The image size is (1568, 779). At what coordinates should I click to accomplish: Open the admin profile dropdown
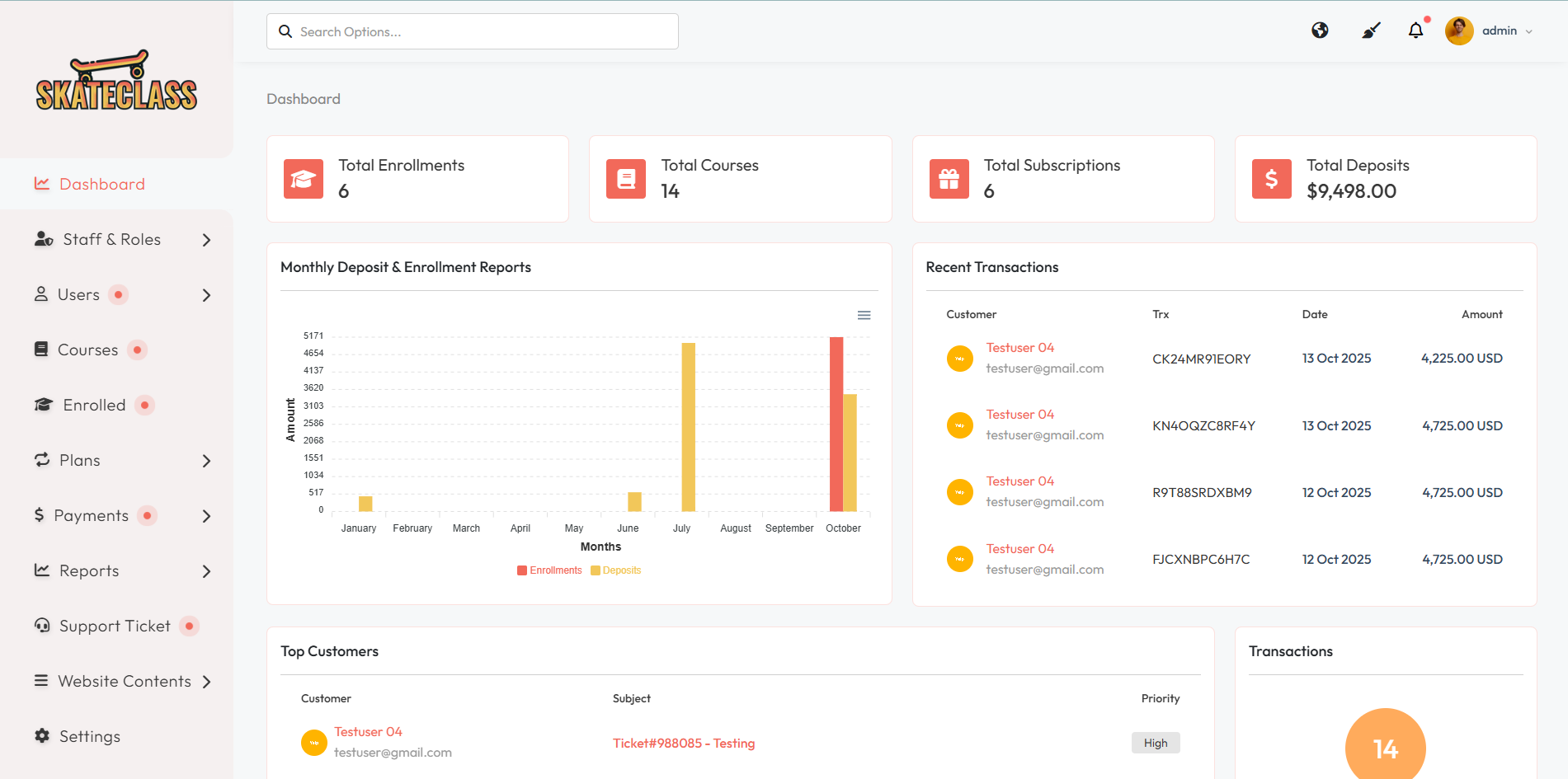1490,31
